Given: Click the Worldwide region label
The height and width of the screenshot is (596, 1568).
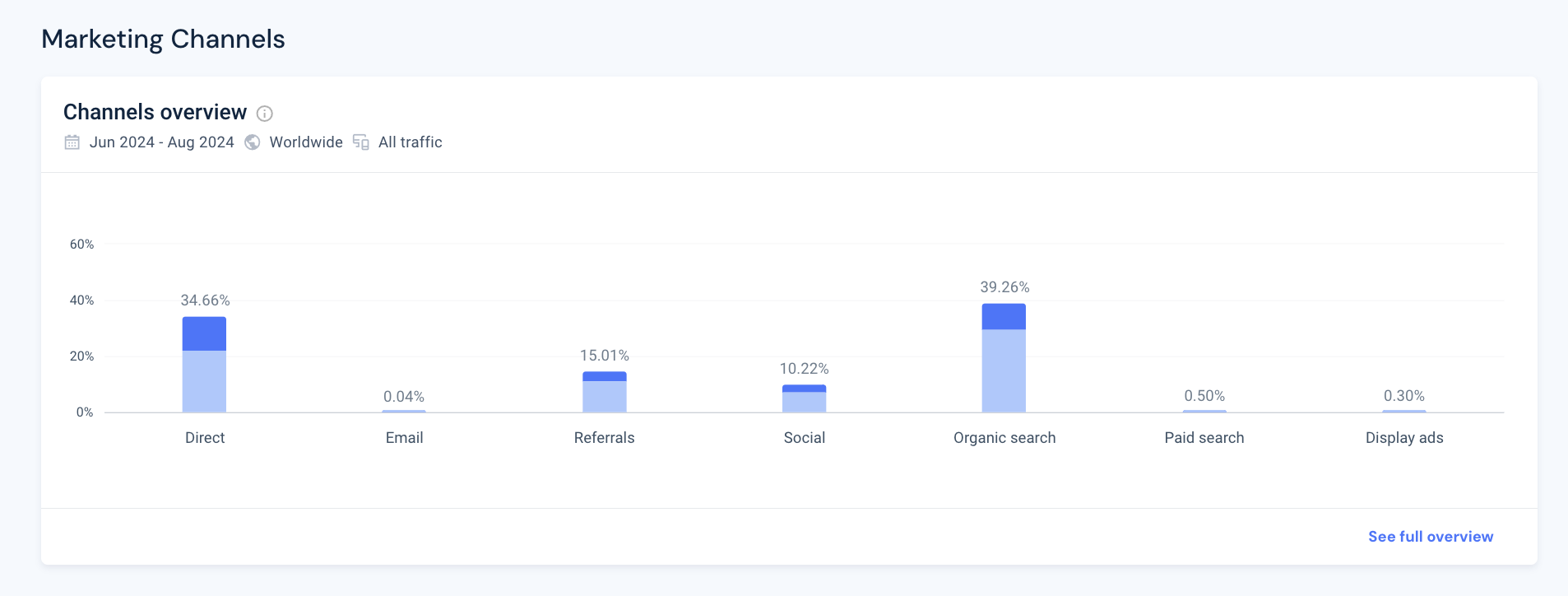Looking at the screenshot, I should point(306,142).
